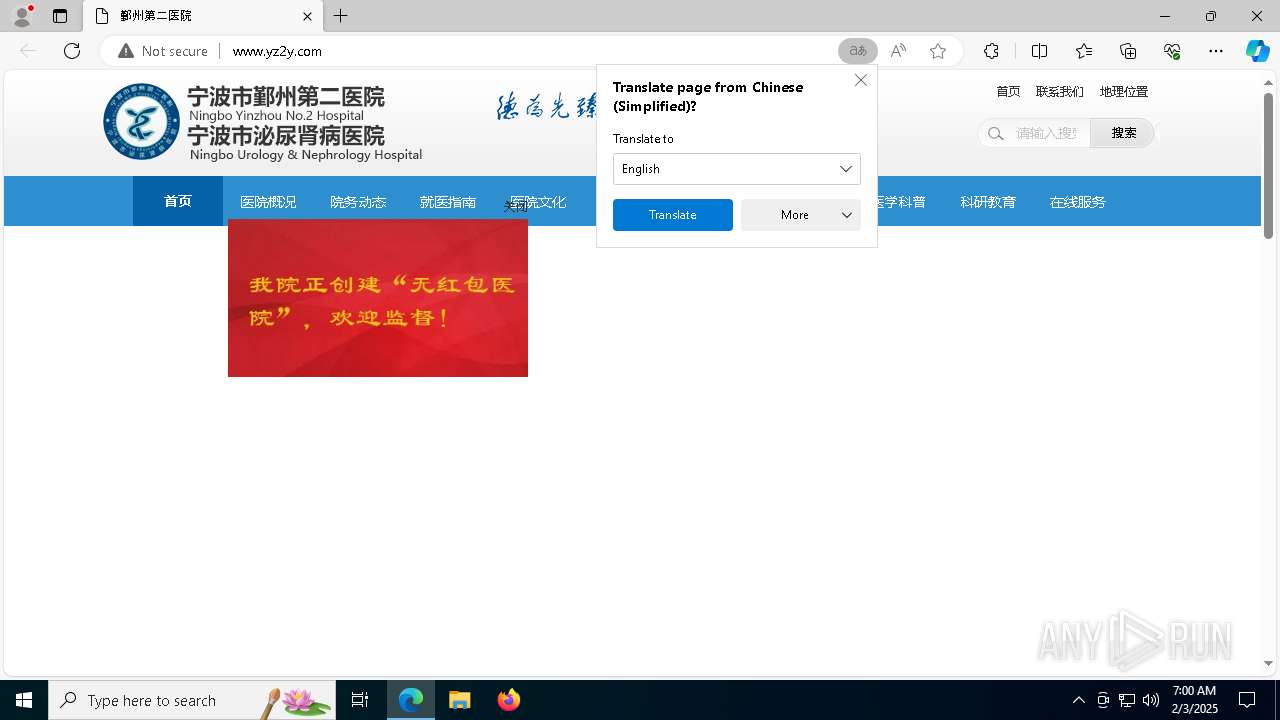Screen dimensions: 1280x720
Task: Click the red 无红包医院 banner image
Action: [378, 298]
